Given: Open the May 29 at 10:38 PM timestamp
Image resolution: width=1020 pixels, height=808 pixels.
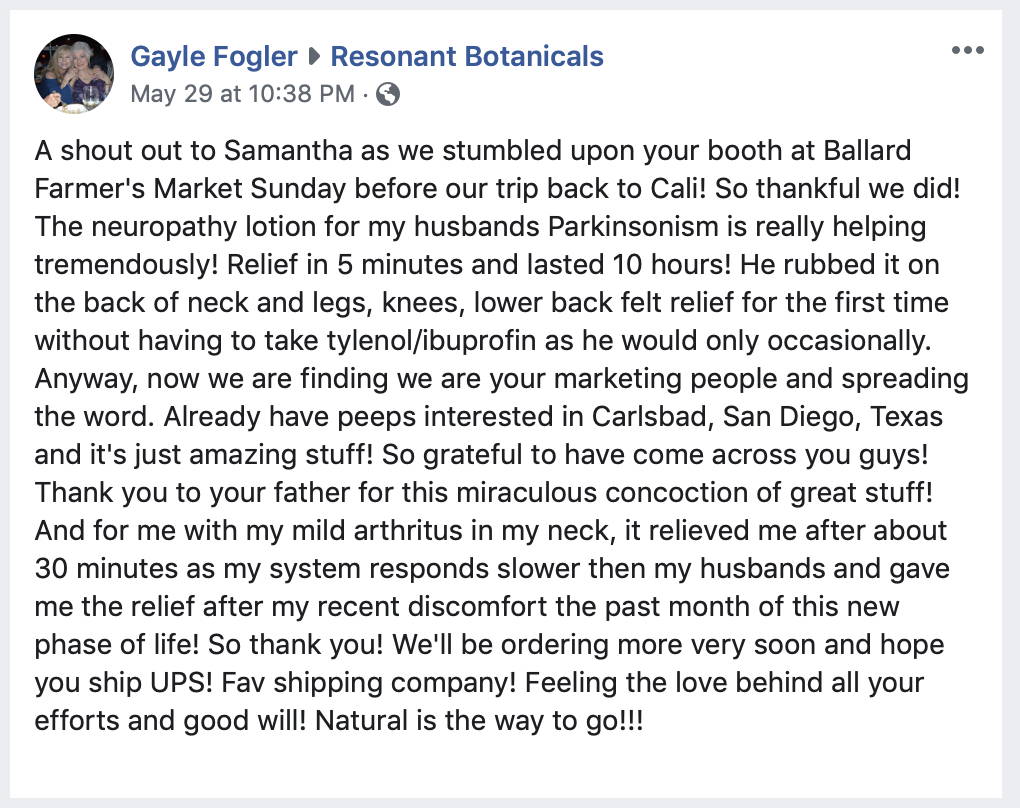Looking at the screenshot, I should tap(243, 94).
